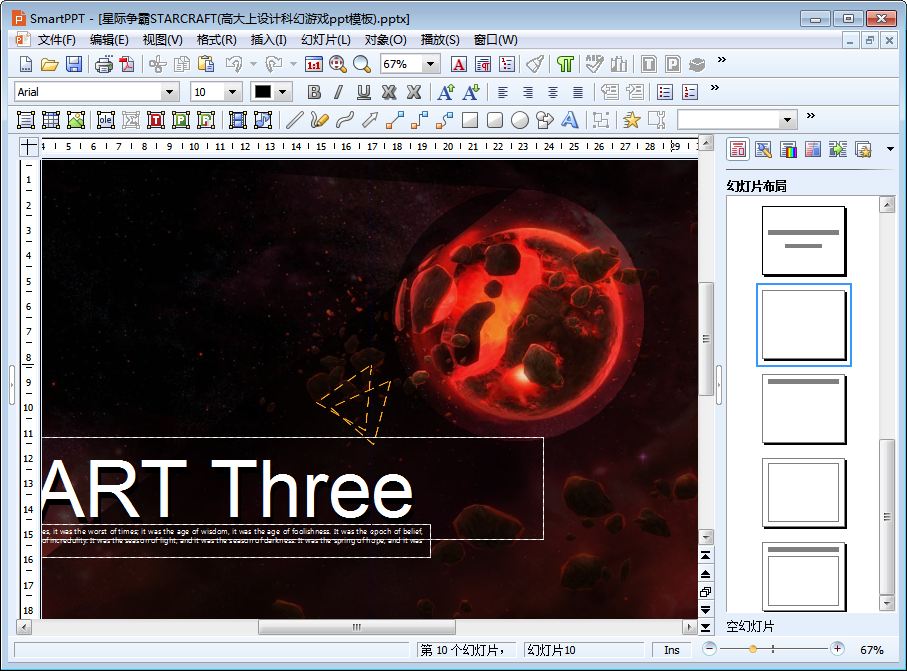The image size is (907, 671).
Task: Open the 插入(I) menu
Action: pyautogui.click(x=268, y=40)
